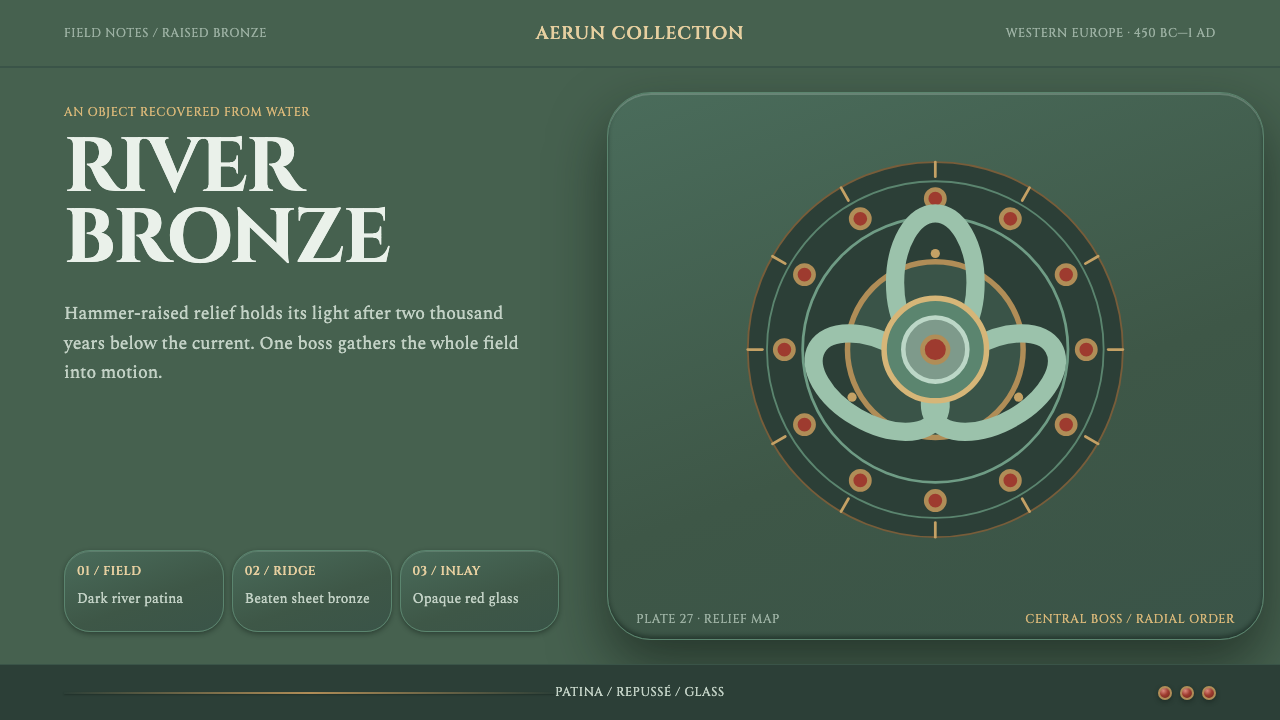This screenshot has width=1280, height=720.
Task: Open the Field Notes / Raised Bronze breadcrumb
Action: click(165, 33)
